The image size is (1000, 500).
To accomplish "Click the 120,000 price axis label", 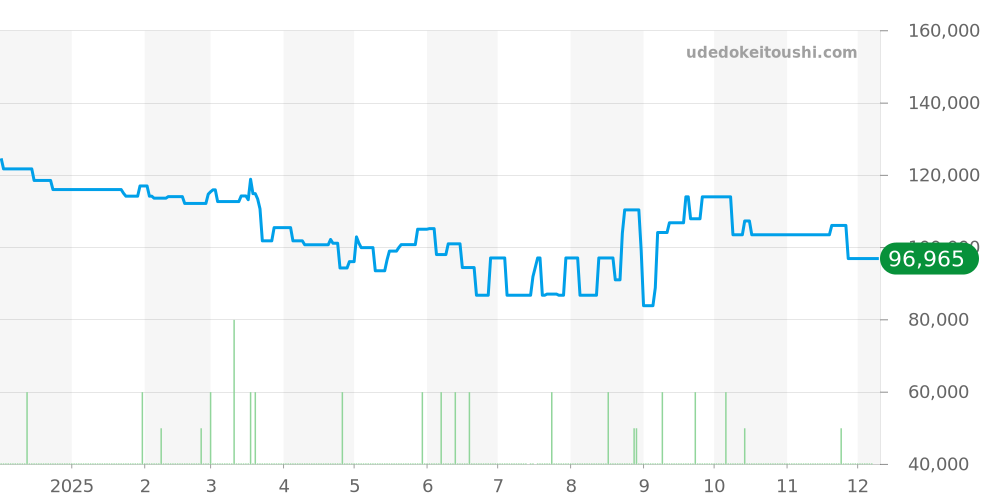I will click(x=943, y=176).
